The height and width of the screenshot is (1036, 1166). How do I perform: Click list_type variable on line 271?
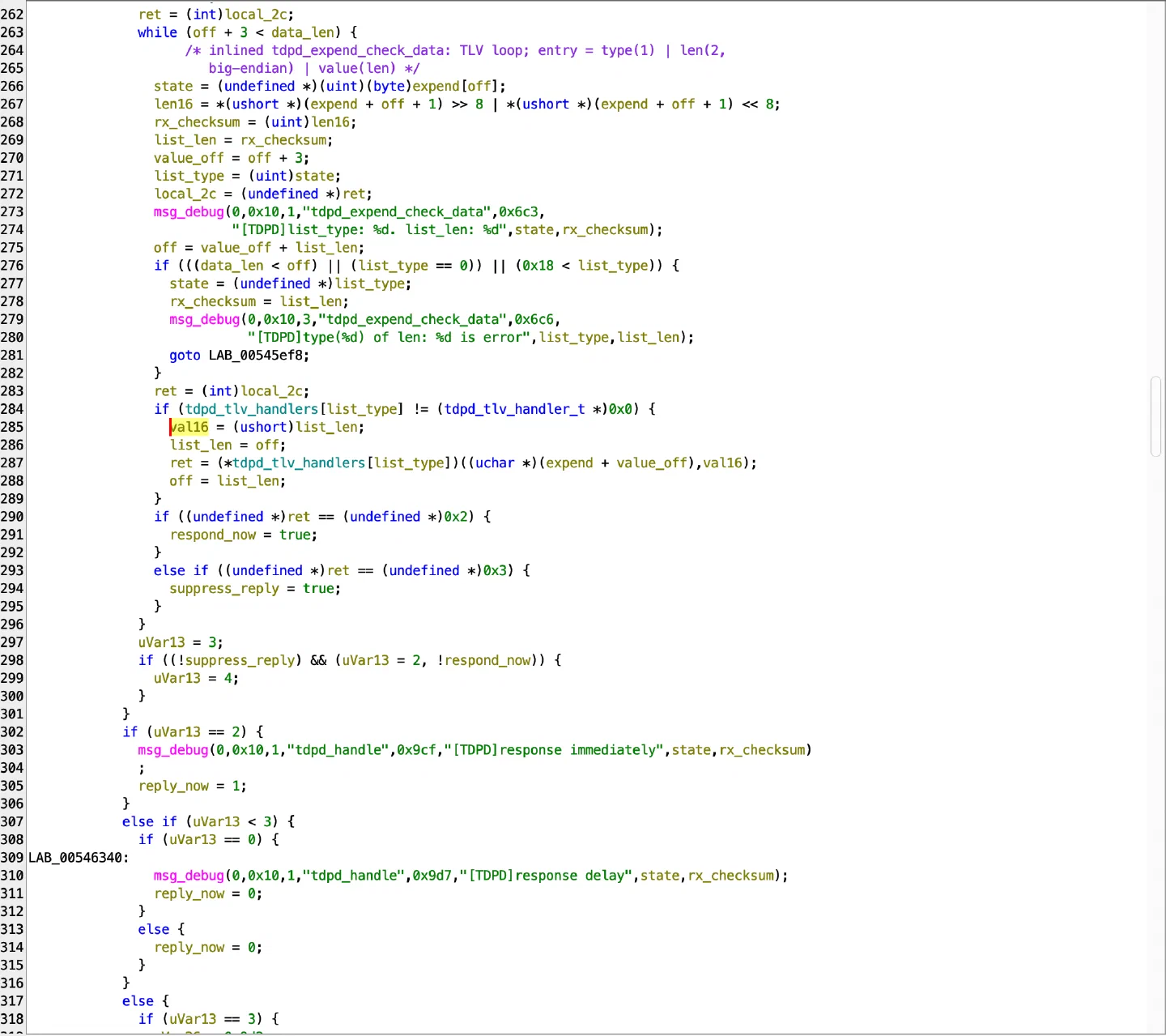(x=189, y=176)
